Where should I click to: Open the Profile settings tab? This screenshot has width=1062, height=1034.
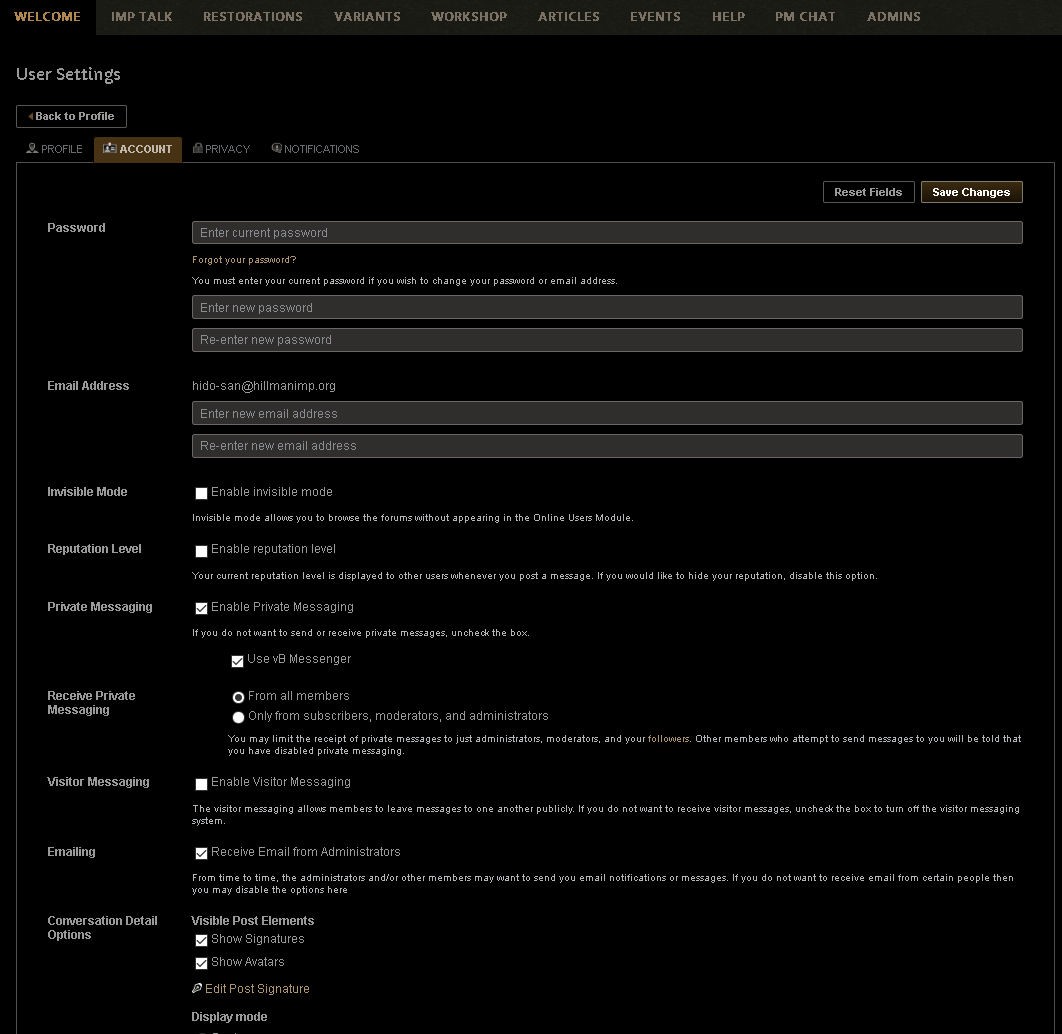coord(55,149)
